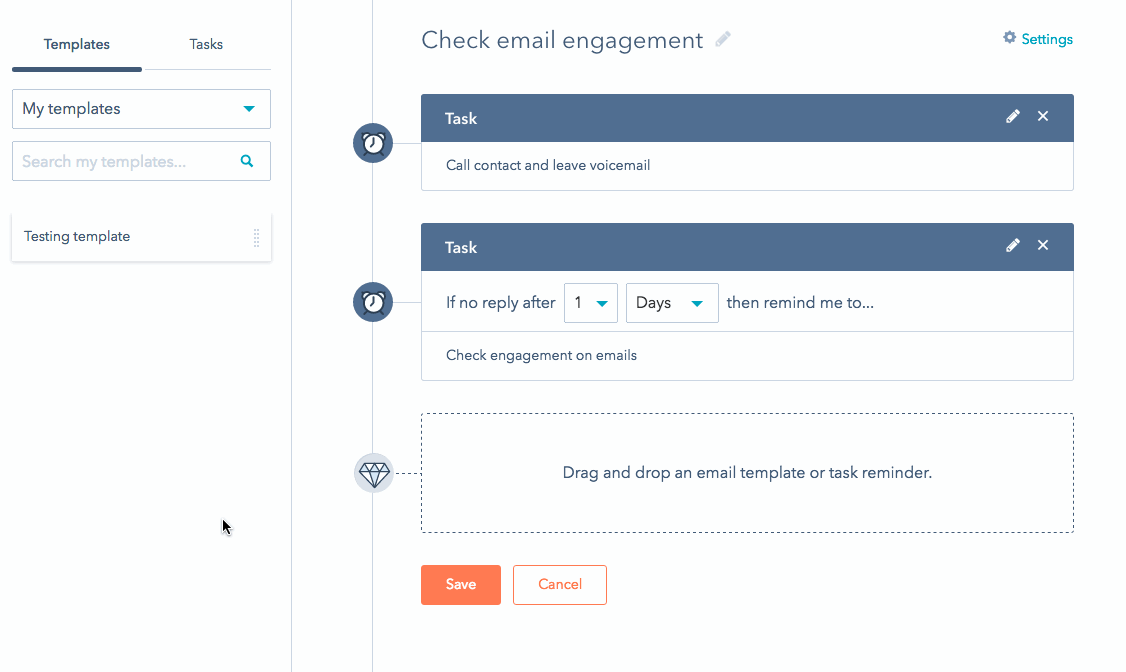The width and height of the screenshot is (1126, 672).
Task: Edit the 'Call contact and leave voicemail' task
Action: 1013,116
